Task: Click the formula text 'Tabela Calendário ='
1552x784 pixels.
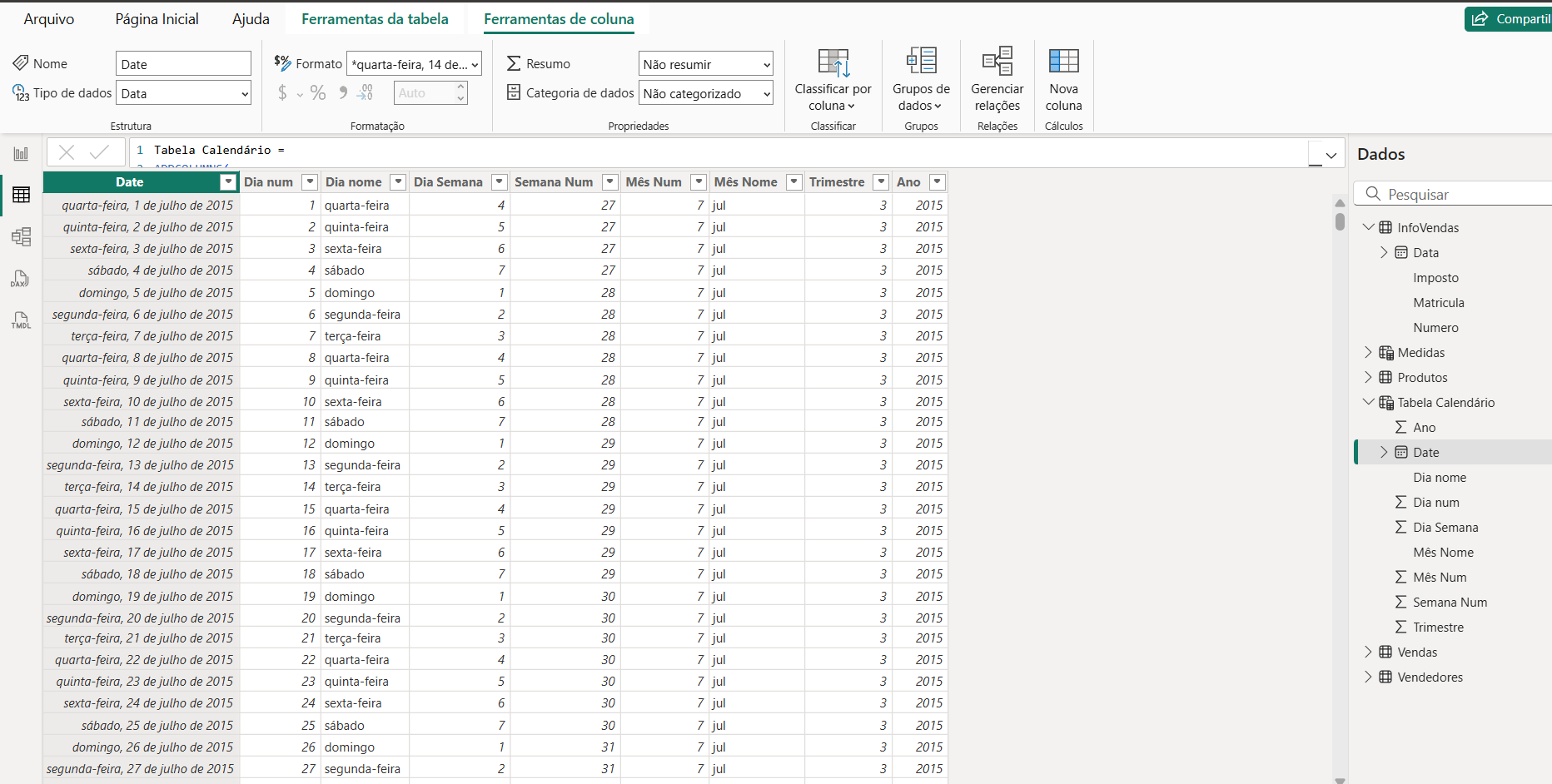Action: (x=219, y=150)
